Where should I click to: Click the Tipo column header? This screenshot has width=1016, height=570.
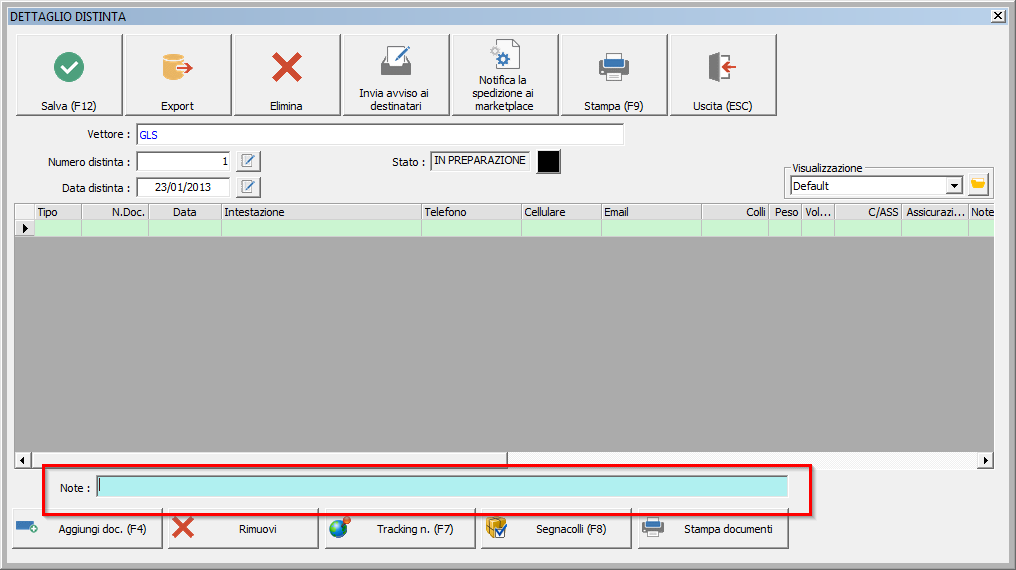(x=58, y=212)
